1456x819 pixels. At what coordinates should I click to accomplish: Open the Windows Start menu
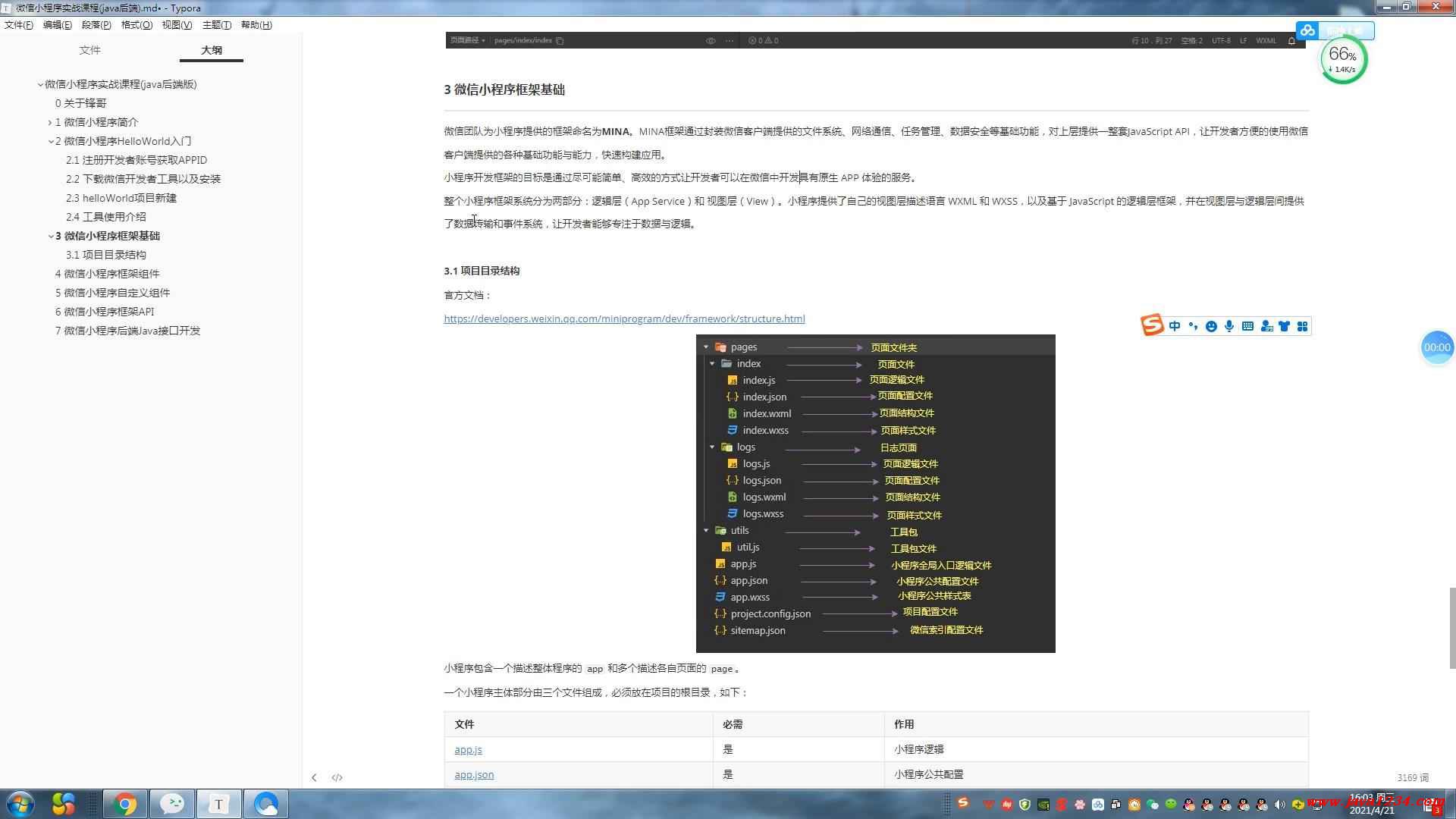pos(20,804)
